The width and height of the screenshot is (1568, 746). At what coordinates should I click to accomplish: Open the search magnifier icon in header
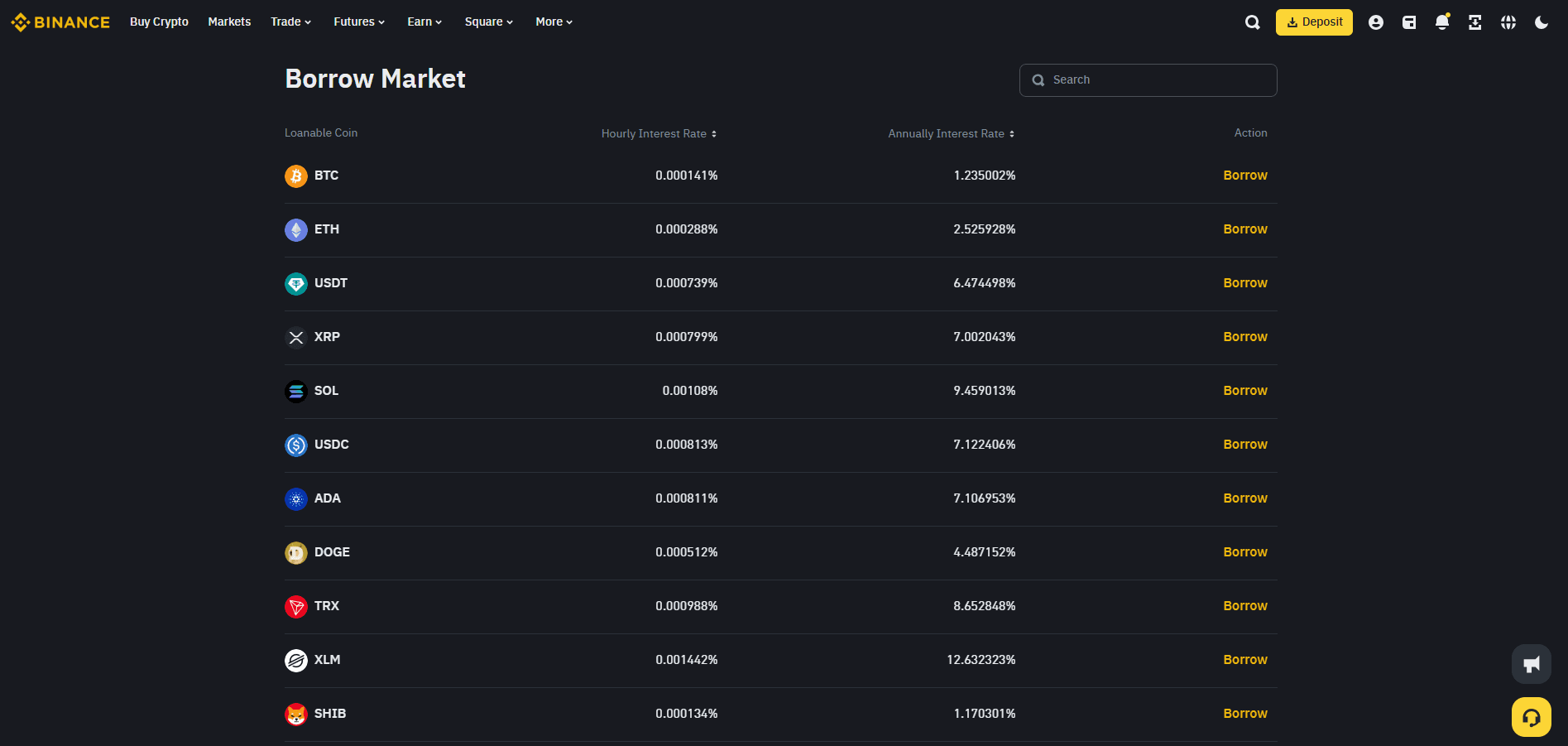point(1253,22)
